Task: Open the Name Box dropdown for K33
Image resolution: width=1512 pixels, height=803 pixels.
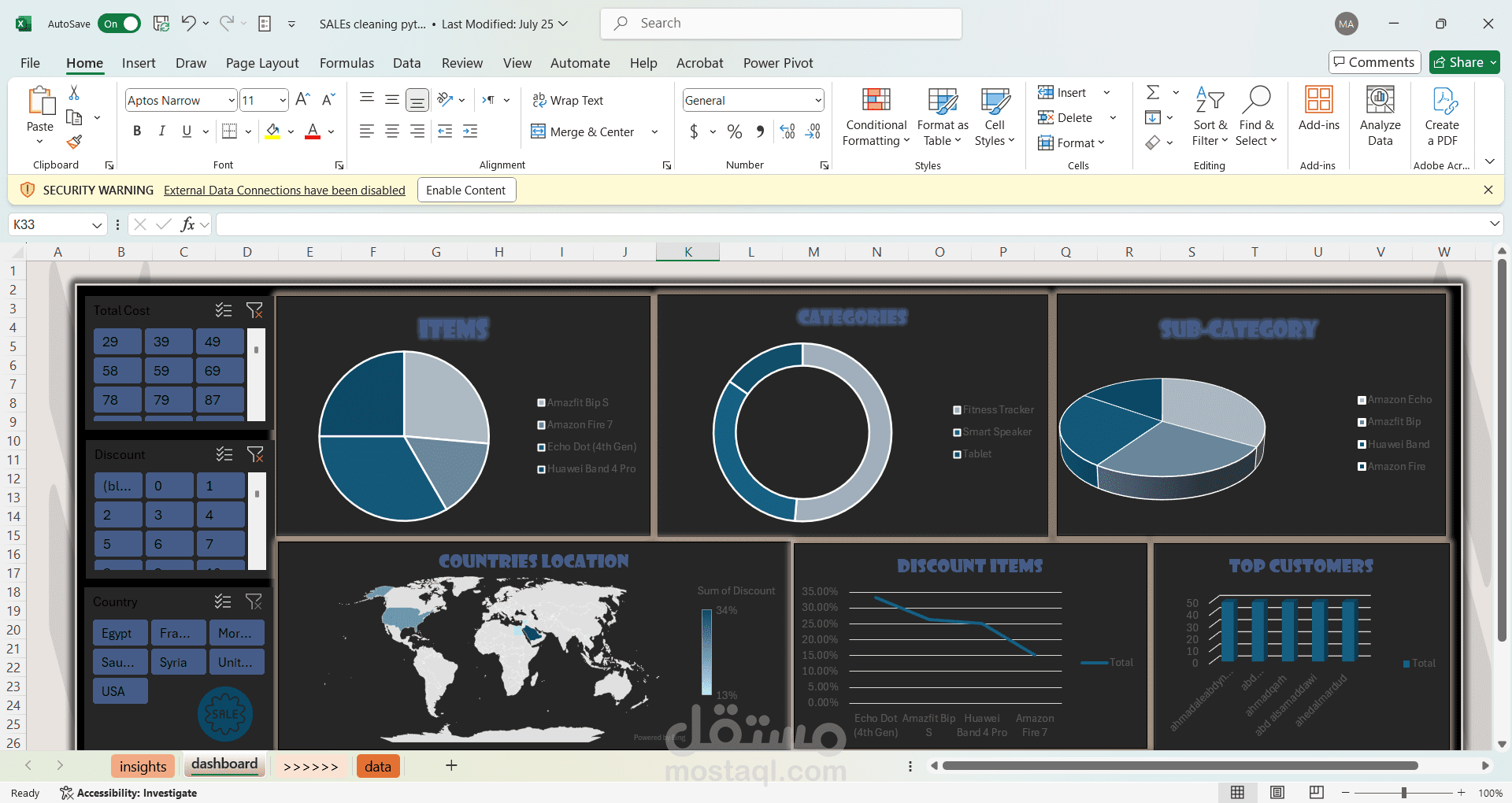Action: [x=97, y=225]
